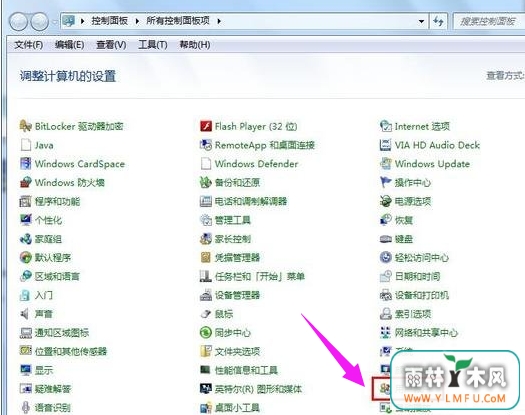Click the 声音 speaker icon
Screen dimensions: 525x415
[x=25, y=314]
